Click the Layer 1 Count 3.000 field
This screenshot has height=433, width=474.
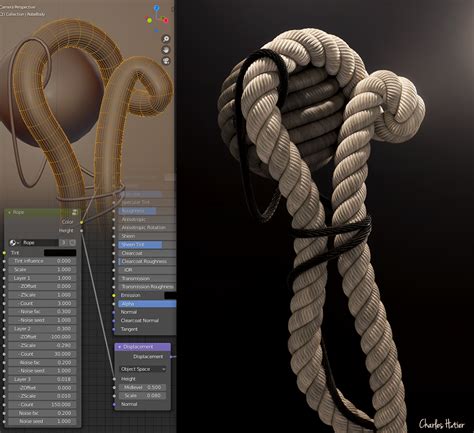click(42, 303)
